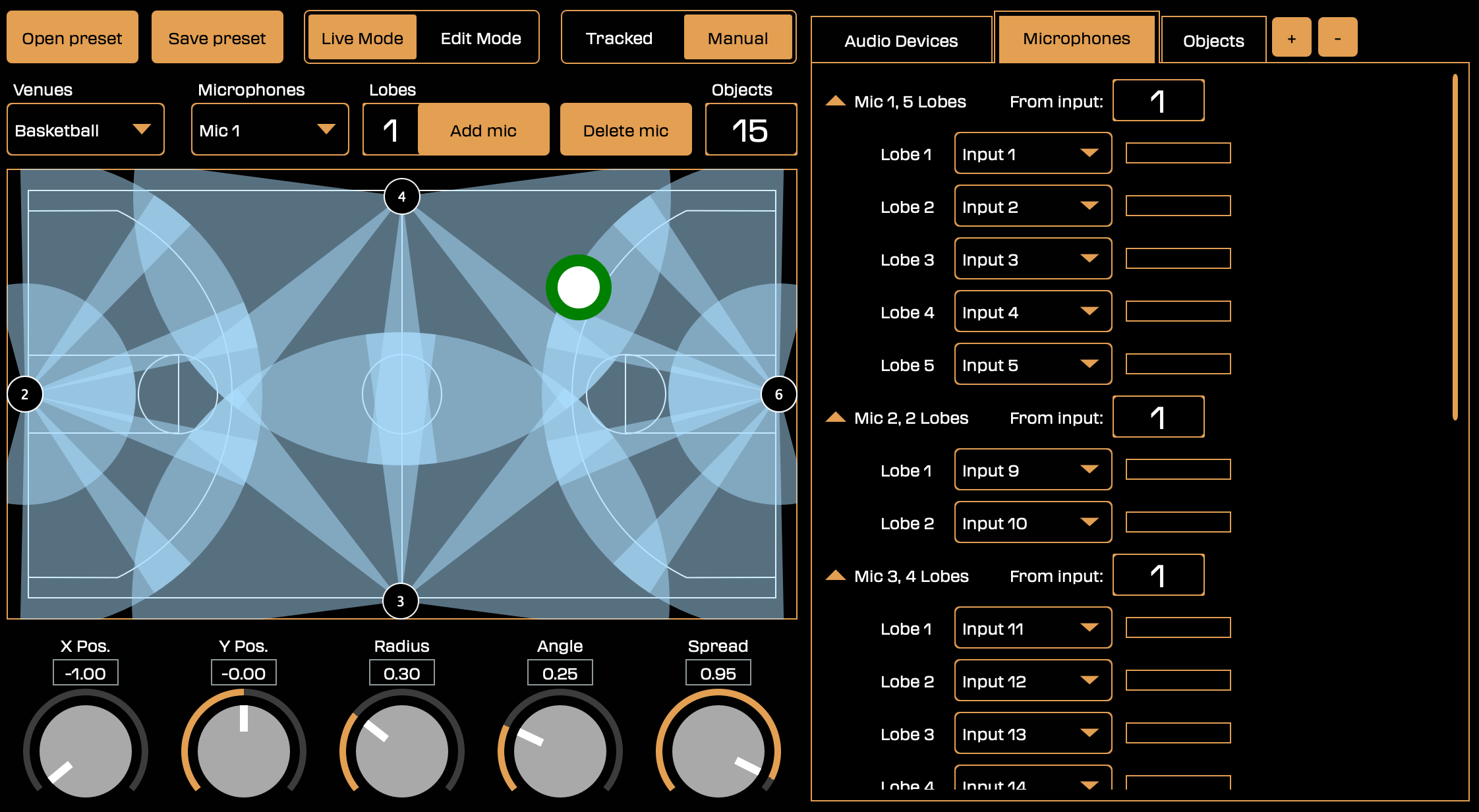The width and height of the screenshot is (1479, 812).
Task: Click the Y Pos. value box -0.00
Action: coord(244,673)
